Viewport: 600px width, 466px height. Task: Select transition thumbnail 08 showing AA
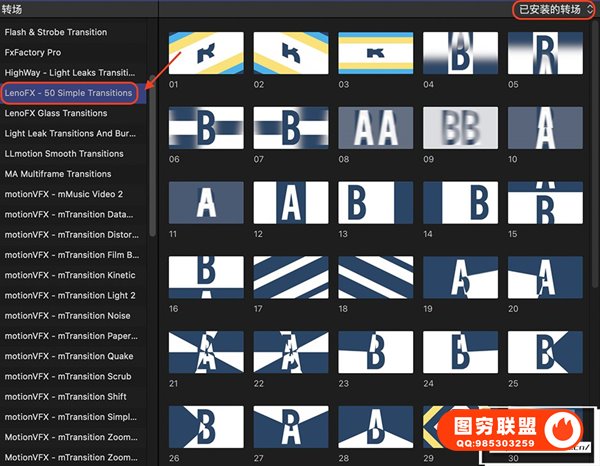tap(373, 129)
